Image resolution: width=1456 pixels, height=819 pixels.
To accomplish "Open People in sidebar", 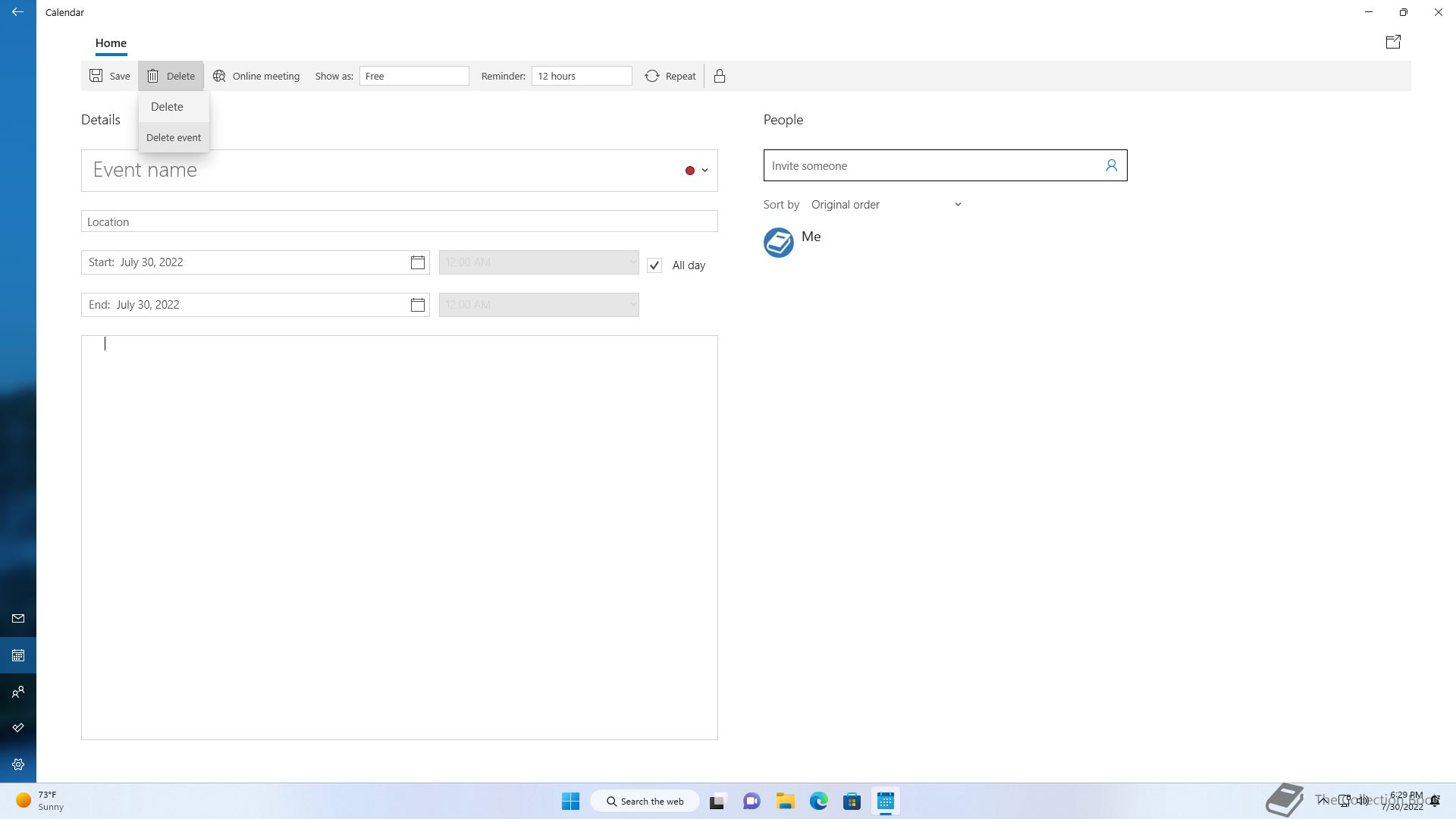I will pyautogui.click(x=18, y=692).
